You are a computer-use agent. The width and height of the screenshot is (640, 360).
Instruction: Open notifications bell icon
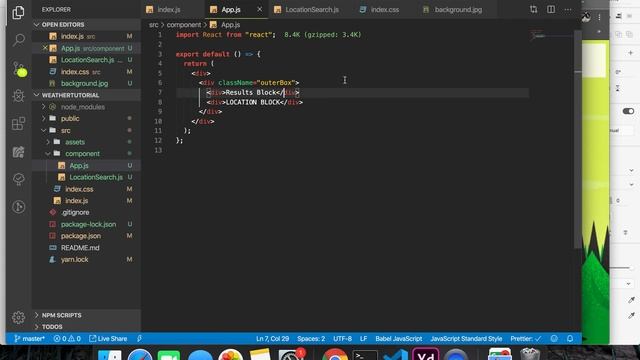pyautogui.click(x=570, y=339)
